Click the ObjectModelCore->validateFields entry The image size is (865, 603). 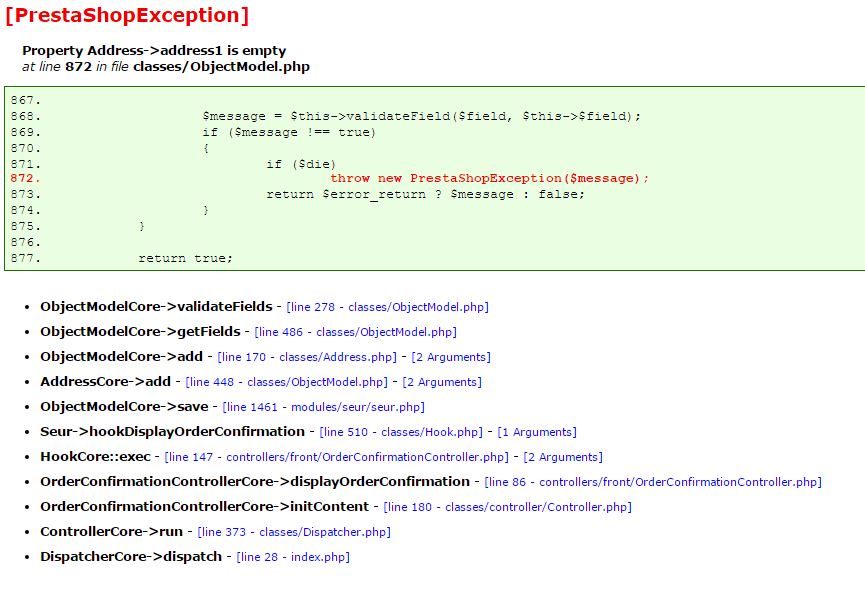coord(156,307)
